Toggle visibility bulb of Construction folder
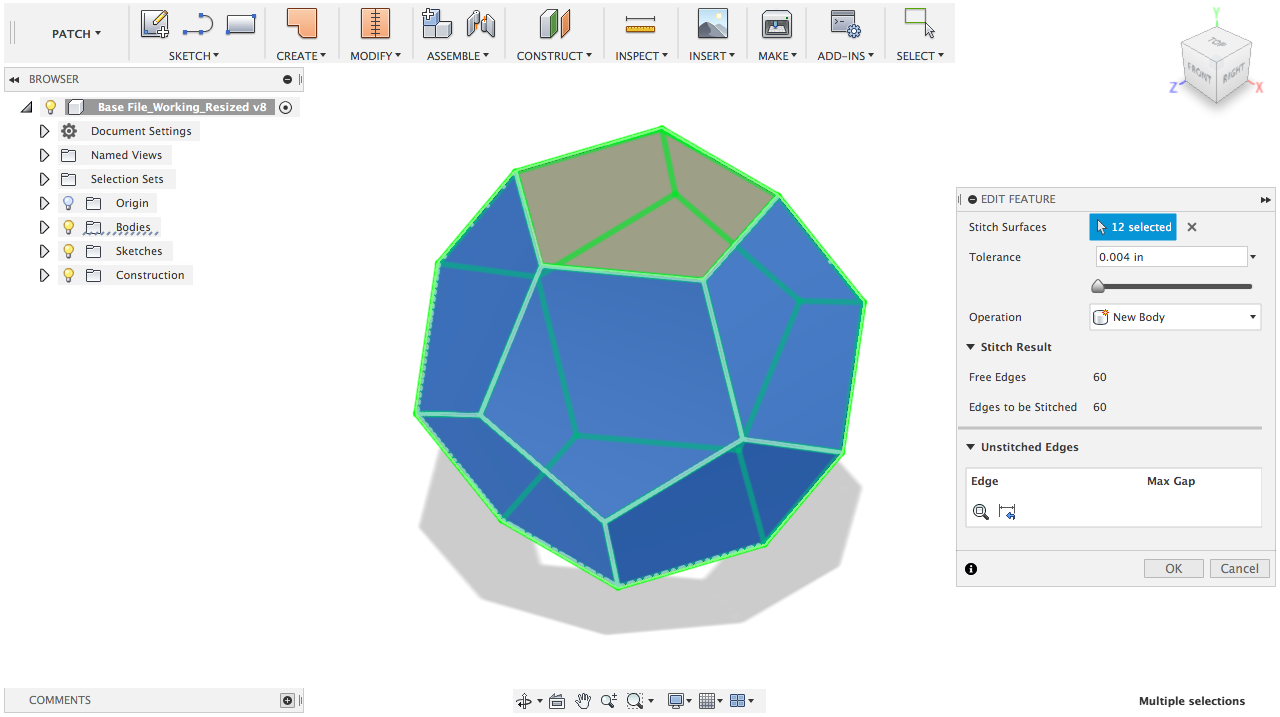1280x717 pixels. [69, 275]
